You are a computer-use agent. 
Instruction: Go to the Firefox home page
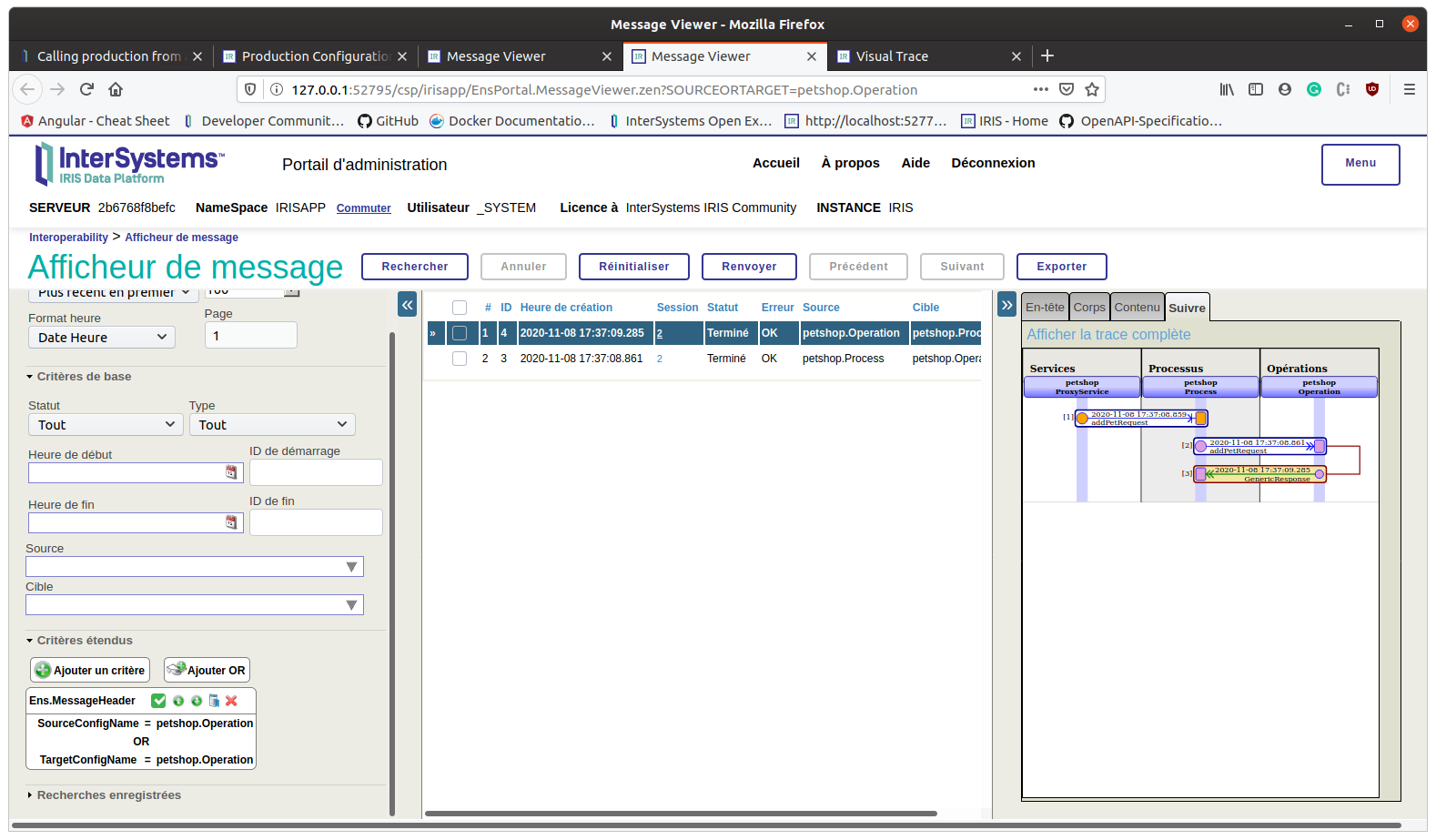(x=116, y=89)
